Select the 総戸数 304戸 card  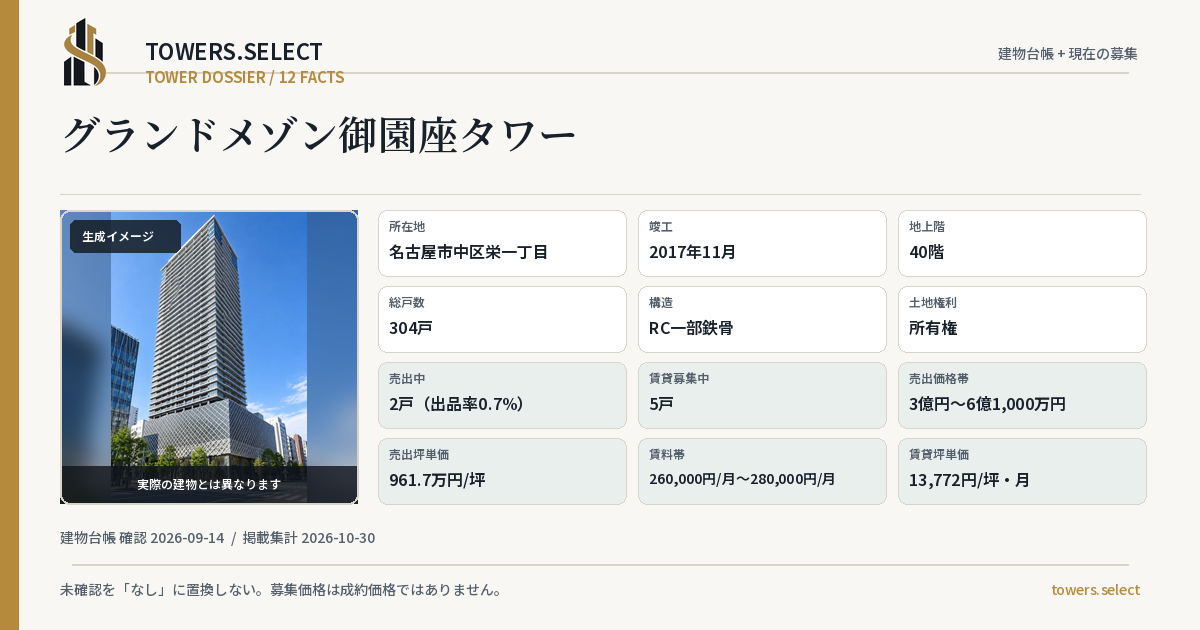tap(502, 319)
